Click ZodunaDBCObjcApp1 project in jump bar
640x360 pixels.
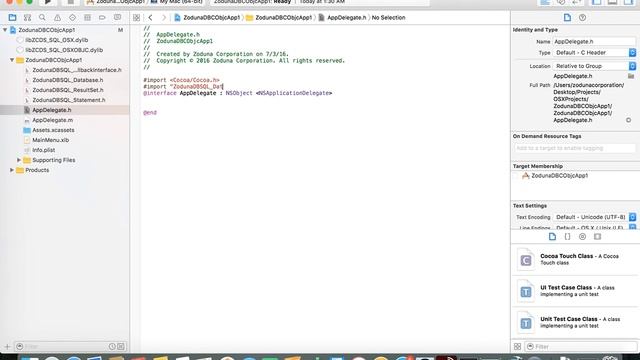[207, 18]
